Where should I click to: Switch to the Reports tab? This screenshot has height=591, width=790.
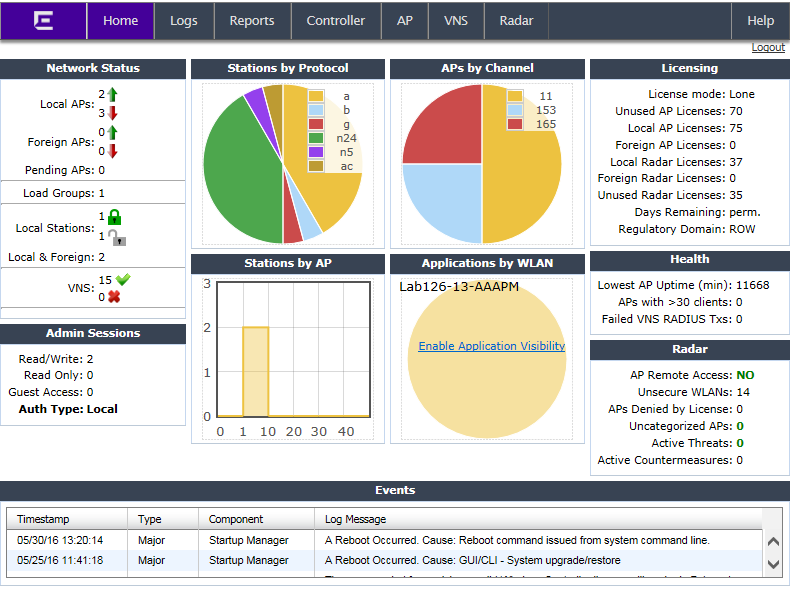click(x=252, y=21)
